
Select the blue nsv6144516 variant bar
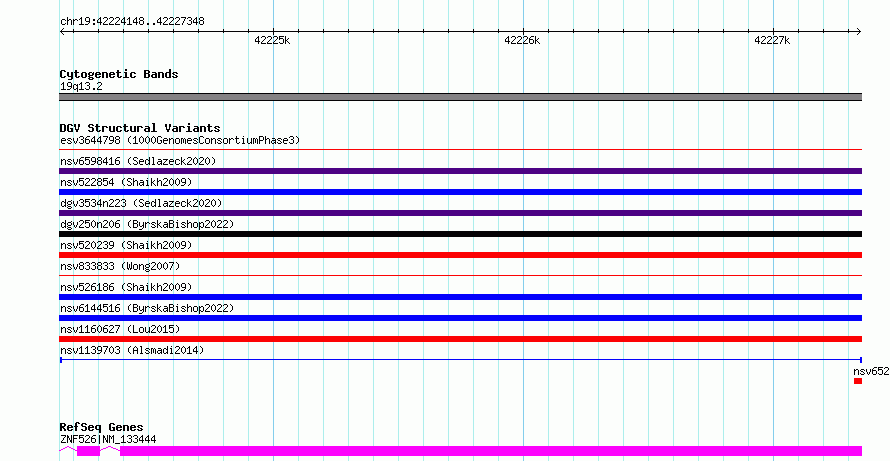[461, 318]
